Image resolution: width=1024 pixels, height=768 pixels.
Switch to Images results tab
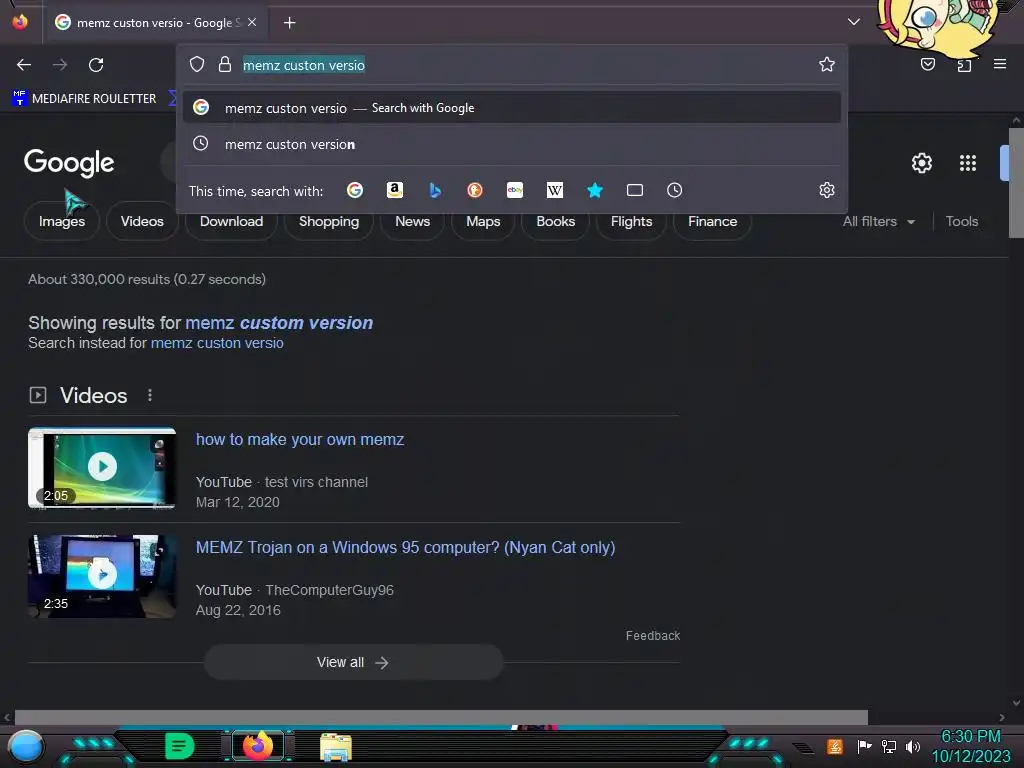click(62, 221)
